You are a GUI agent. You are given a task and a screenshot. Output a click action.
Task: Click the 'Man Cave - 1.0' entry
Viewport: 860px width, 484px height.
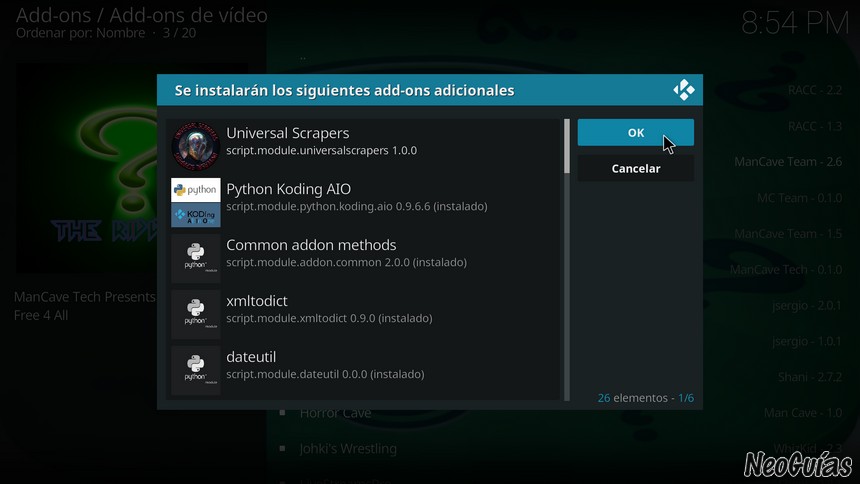pos(803,413)
